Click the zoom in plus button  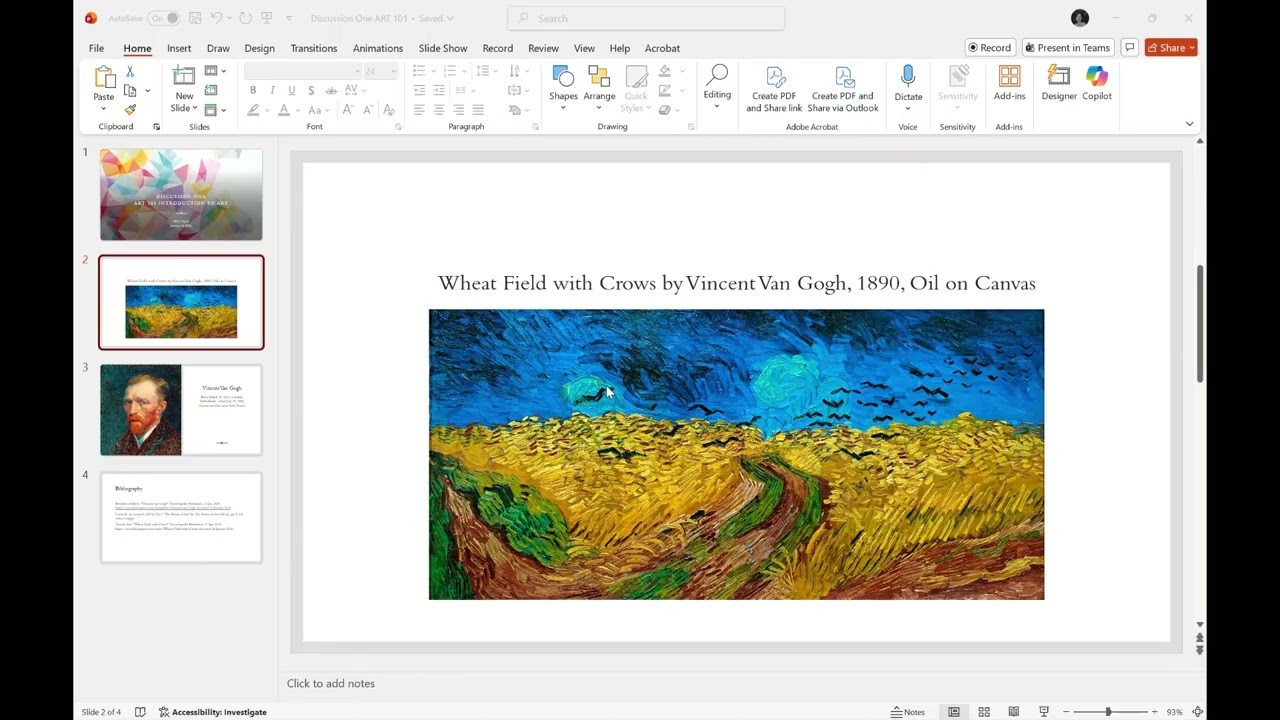pos(1154,712)
